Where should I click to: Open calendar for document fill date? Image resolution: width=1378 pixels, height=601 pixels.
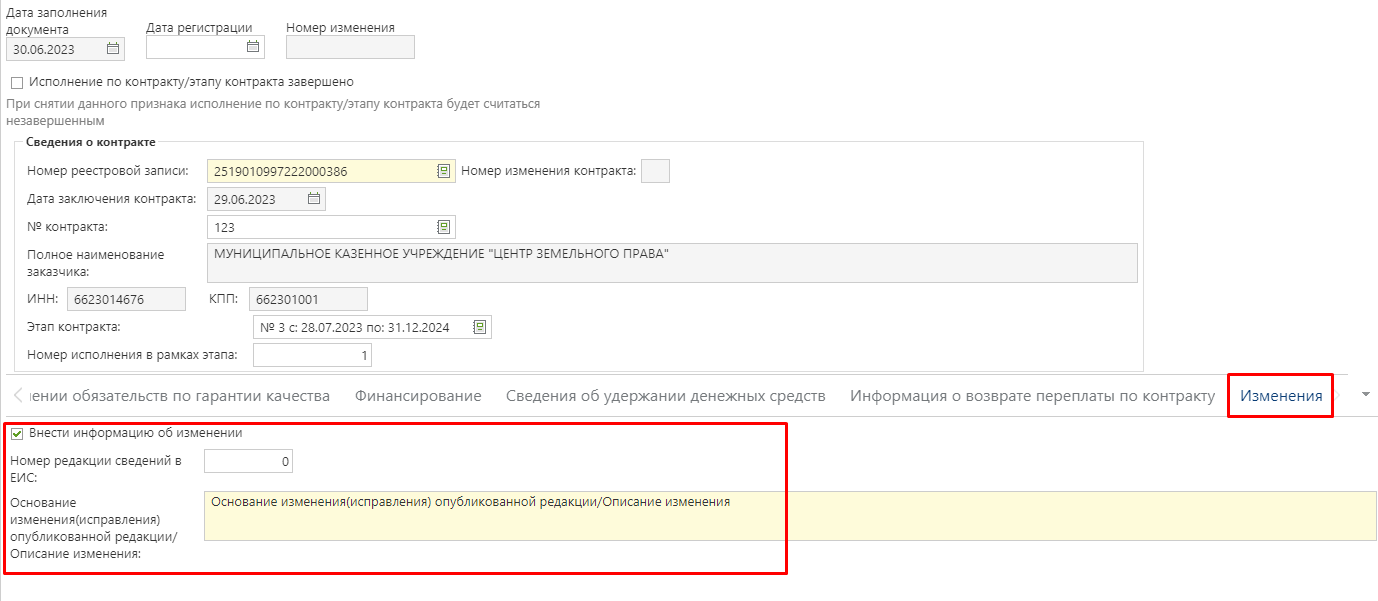(113, 48)
